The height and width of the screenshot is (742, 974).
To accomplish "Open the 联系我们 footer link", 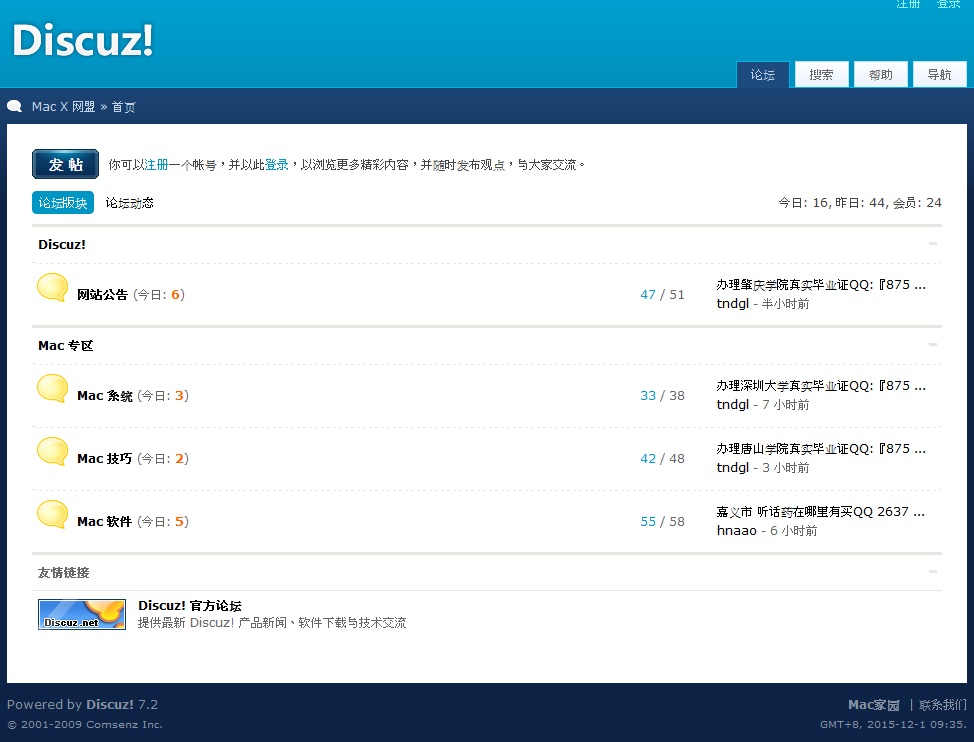I will pyautogui.click(x=943, y=705).
